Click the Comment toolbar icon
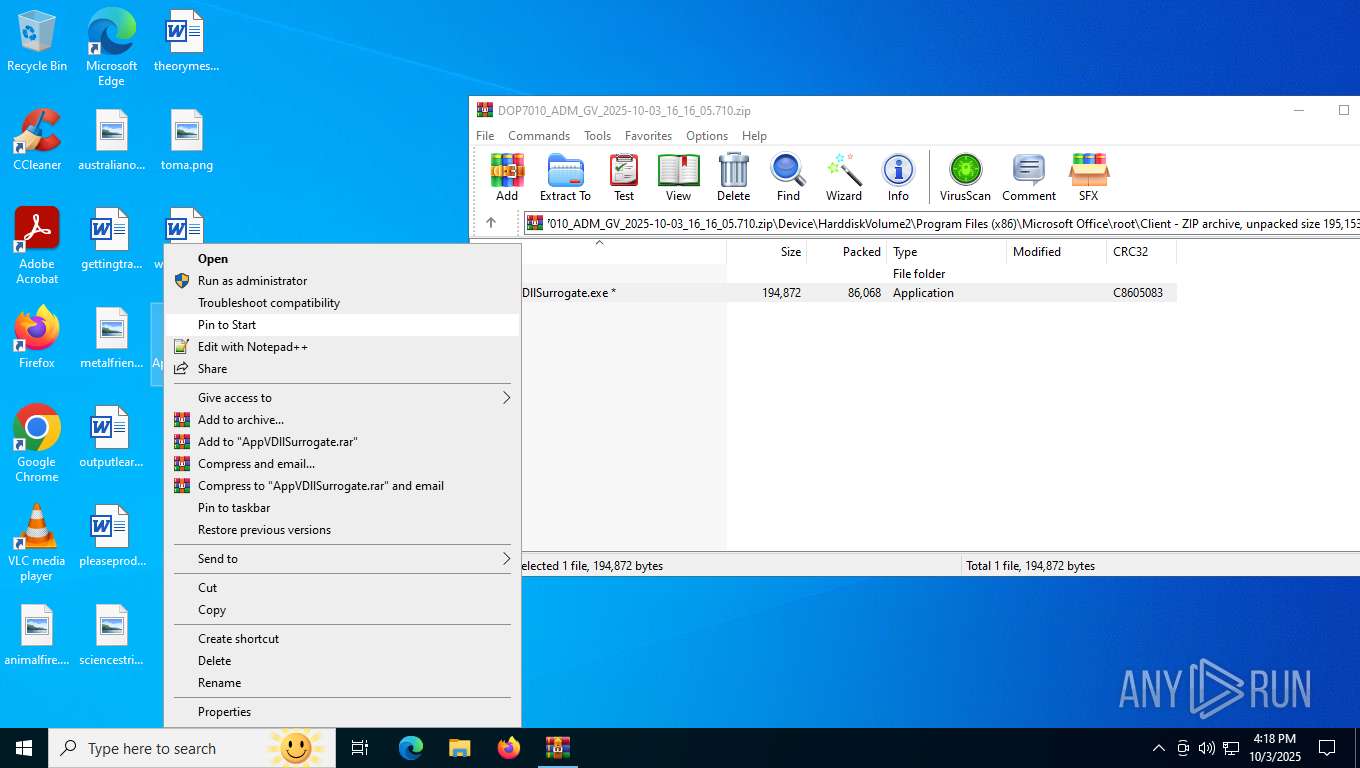 1029,178
